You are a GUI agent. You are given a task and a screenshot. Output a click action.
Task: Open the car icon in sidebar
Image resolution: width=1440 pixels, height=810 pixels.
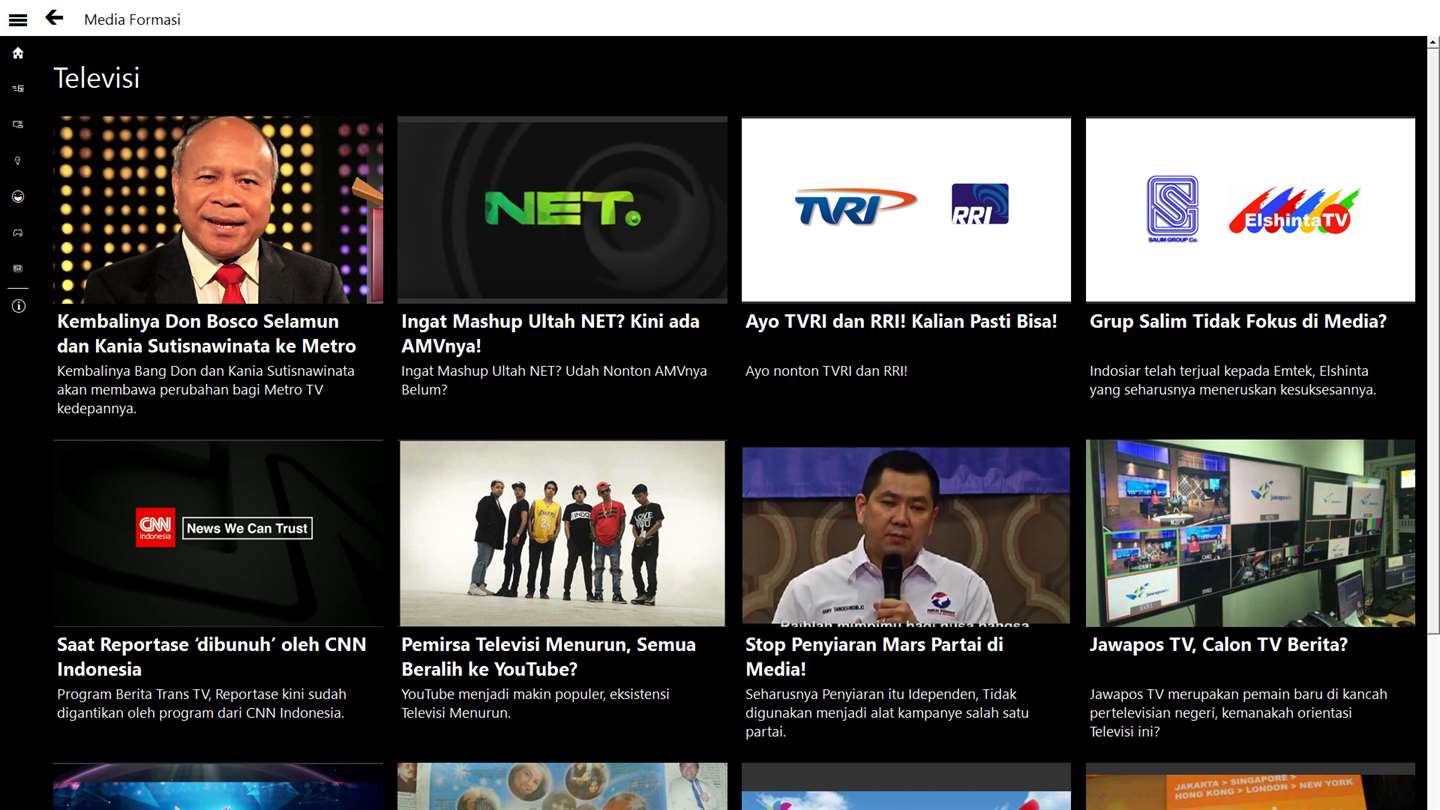[x=18, y=233]
